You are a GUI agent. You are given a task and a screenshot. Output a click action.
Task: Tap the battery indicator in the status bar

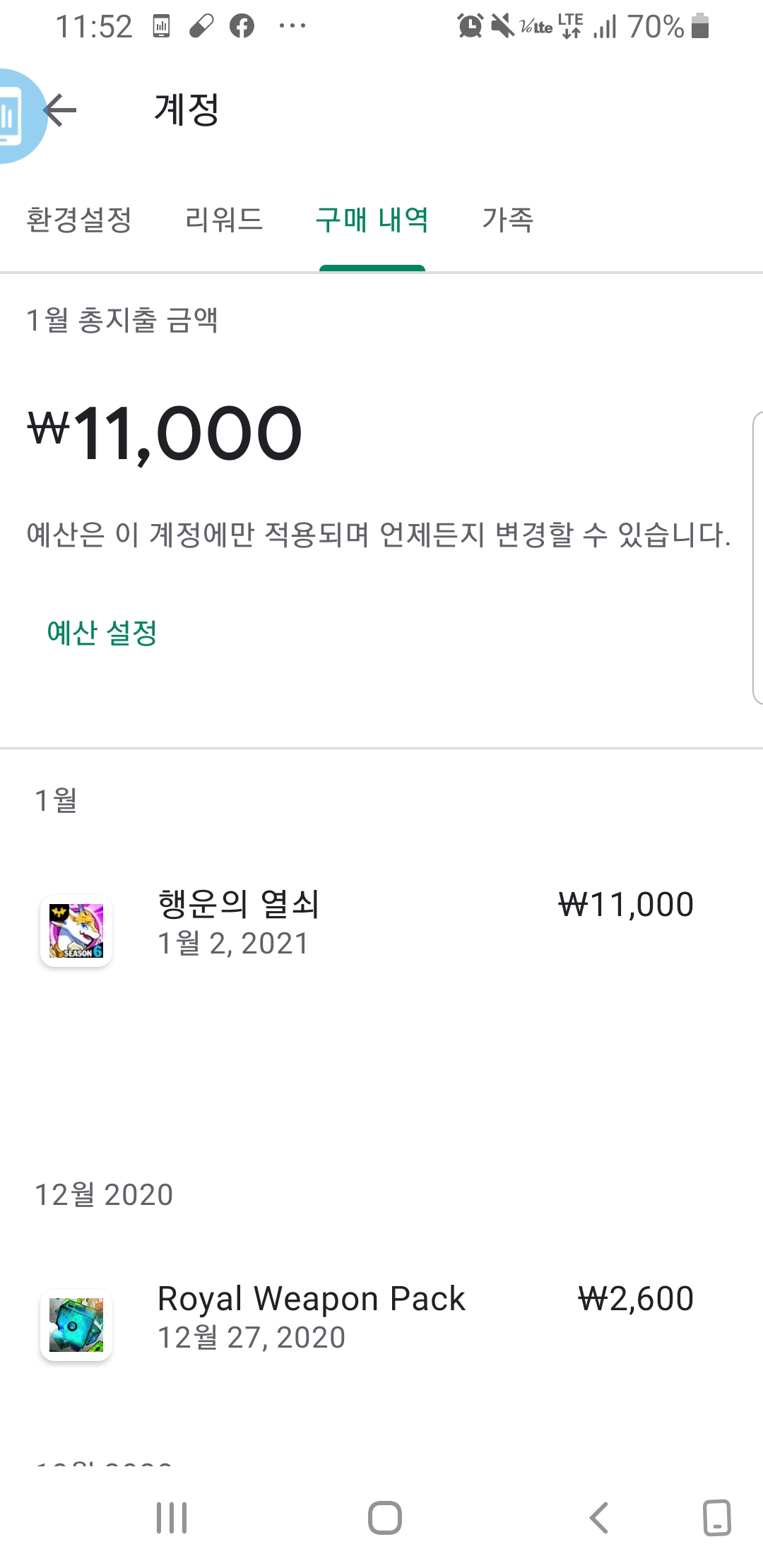700,27
